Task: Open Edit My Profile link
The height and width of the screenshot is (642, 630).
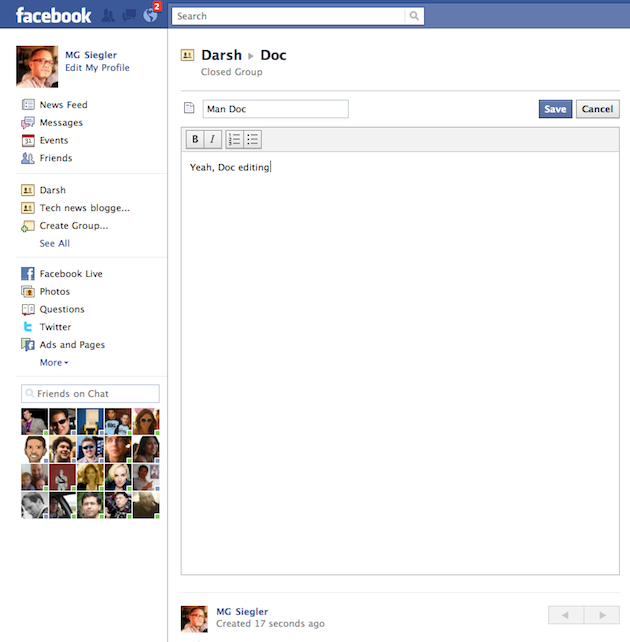Action: click(x=97, y=68)
